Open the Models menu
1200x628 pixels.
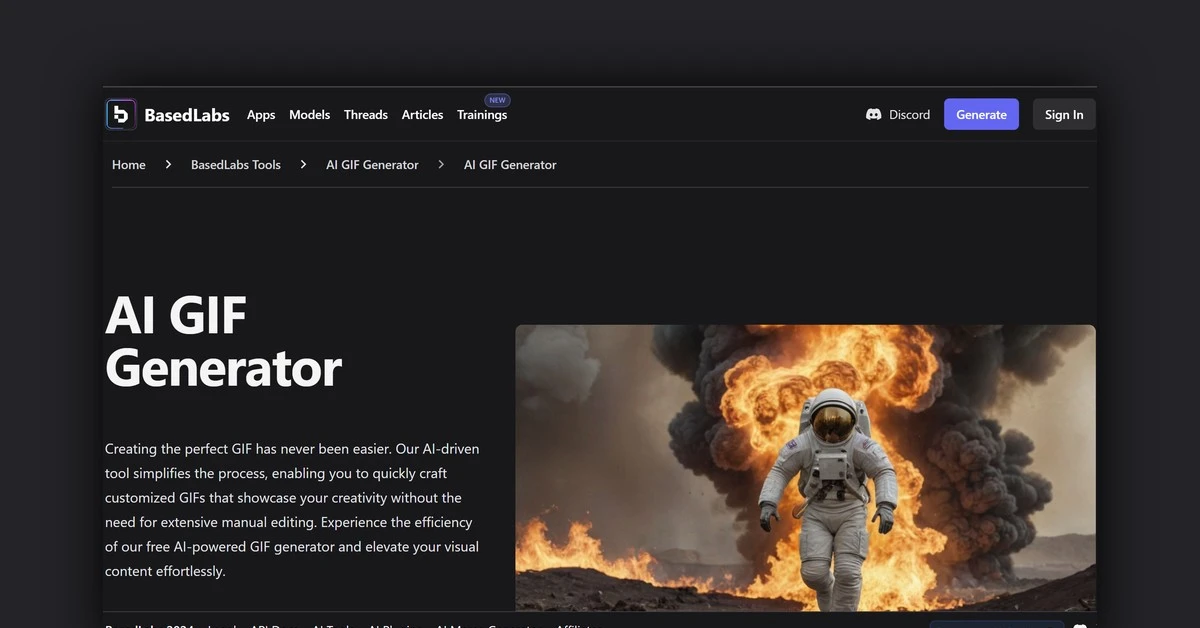click(309, 114)
